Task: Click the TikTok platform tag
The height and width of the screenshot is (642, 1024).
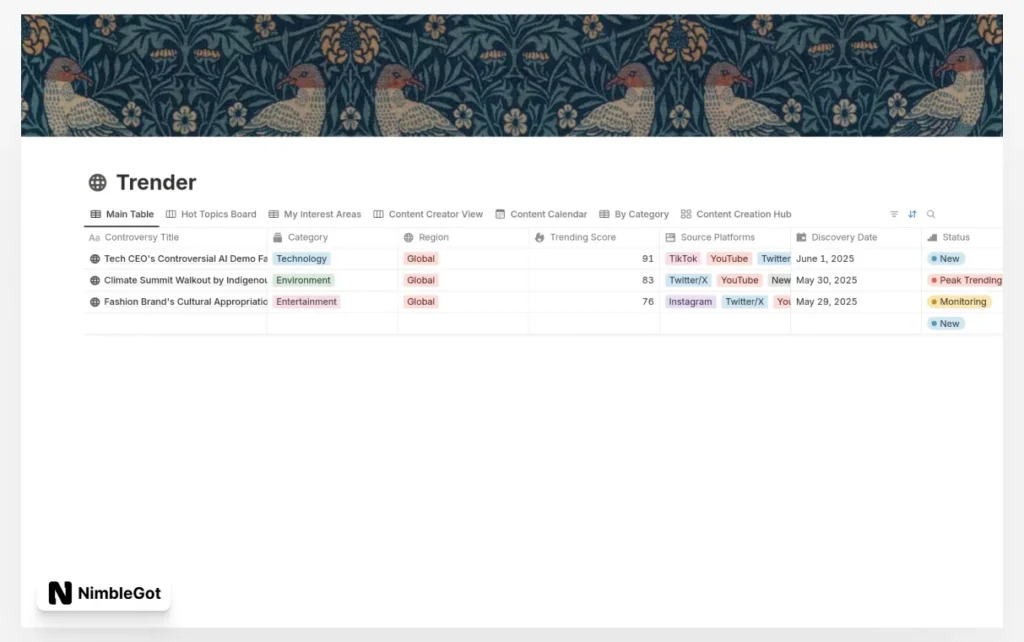Action: point(683,259)
